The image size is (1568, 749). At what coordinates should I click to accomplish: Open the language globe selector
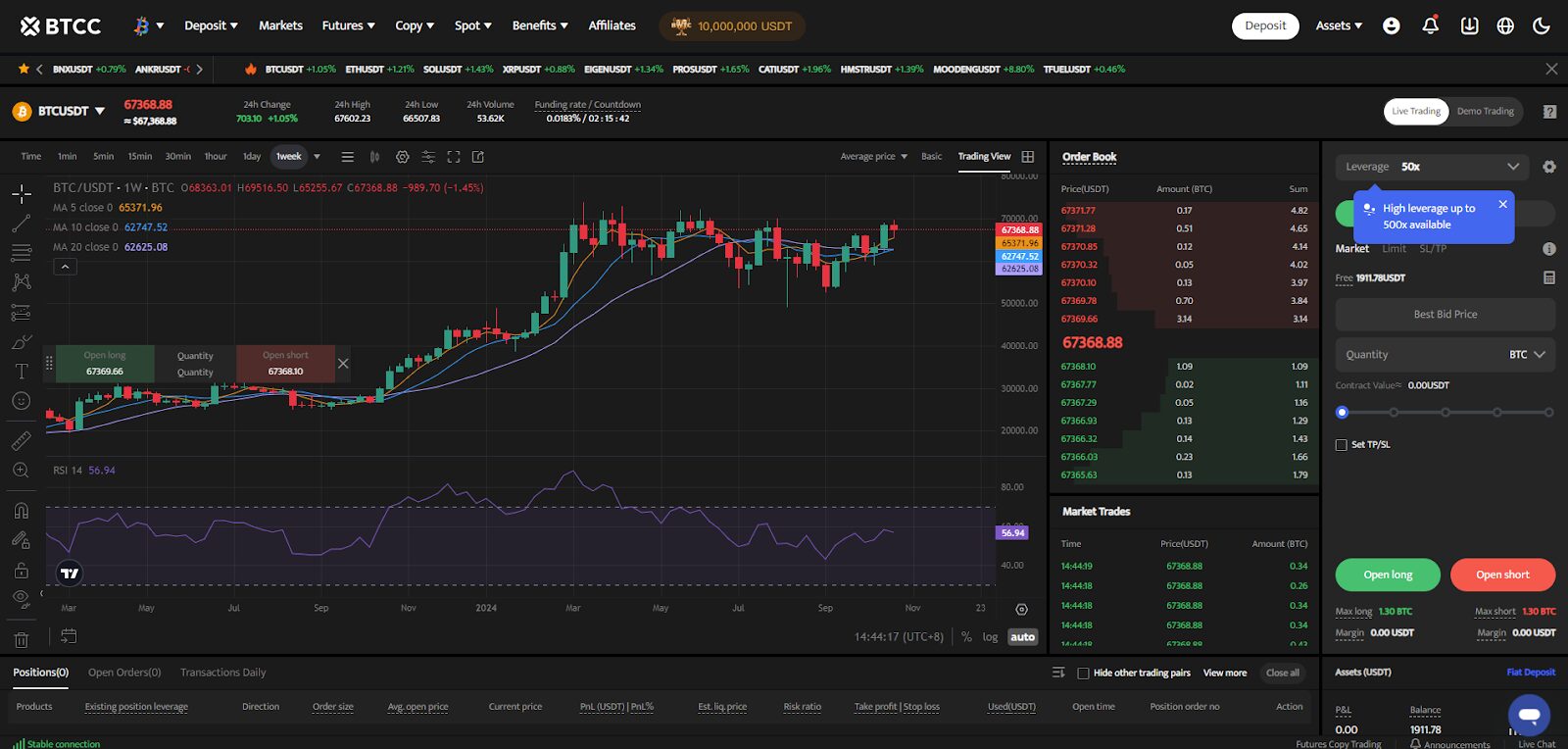(1505, 25)
